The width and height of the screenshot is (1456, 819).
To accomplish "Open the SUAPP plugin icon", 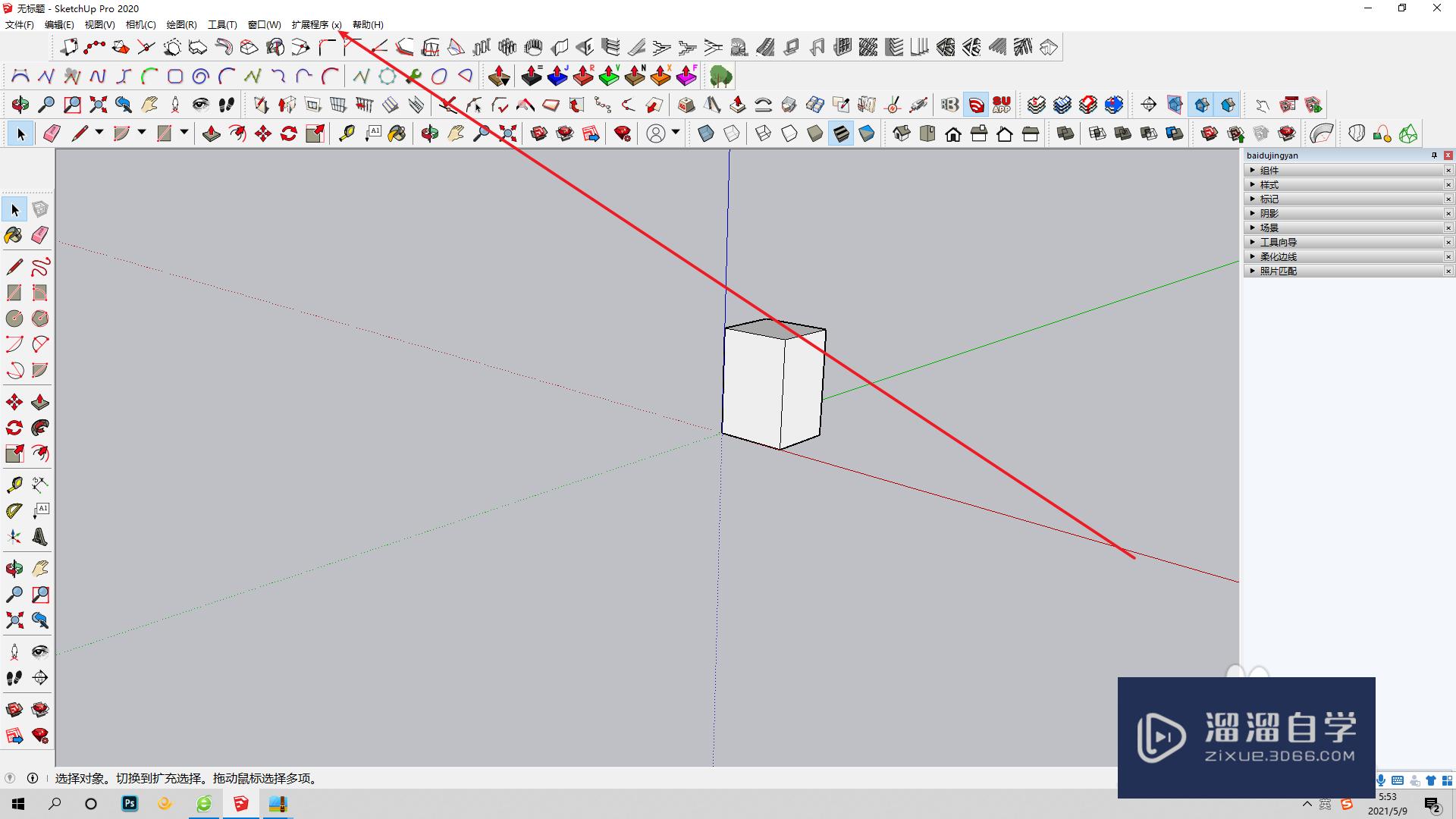I will point(1002,105).
